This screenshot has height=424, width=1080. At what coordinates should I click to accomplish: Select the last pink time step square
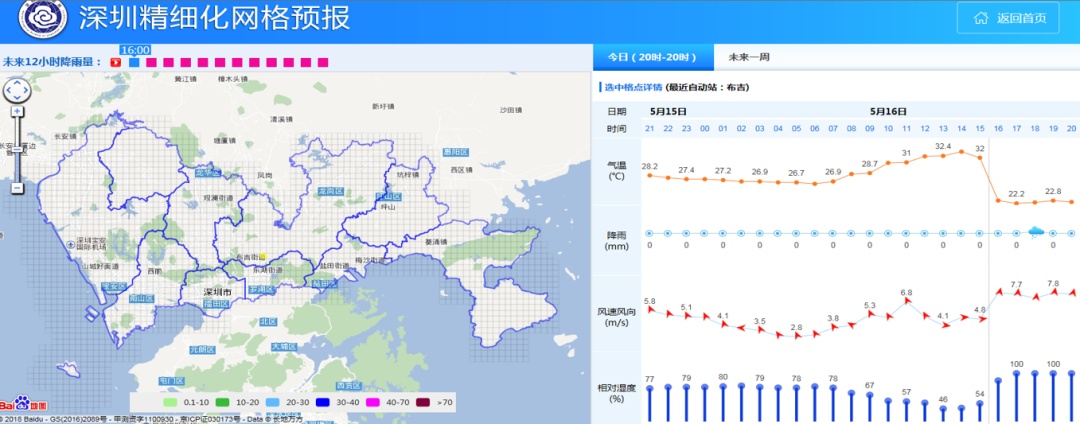click(323, 62)
